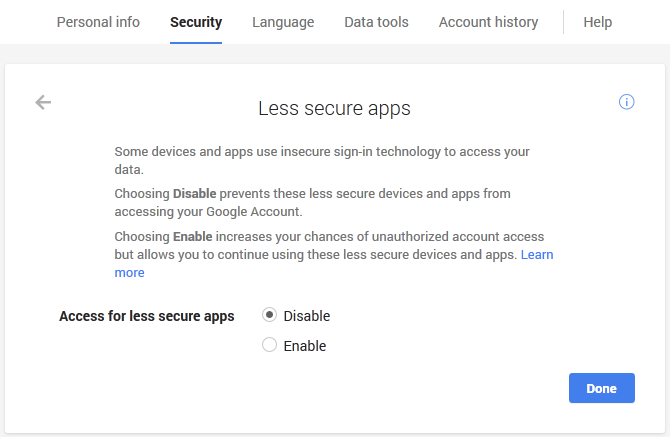Open the Security tab

click(x=196, y=22)
